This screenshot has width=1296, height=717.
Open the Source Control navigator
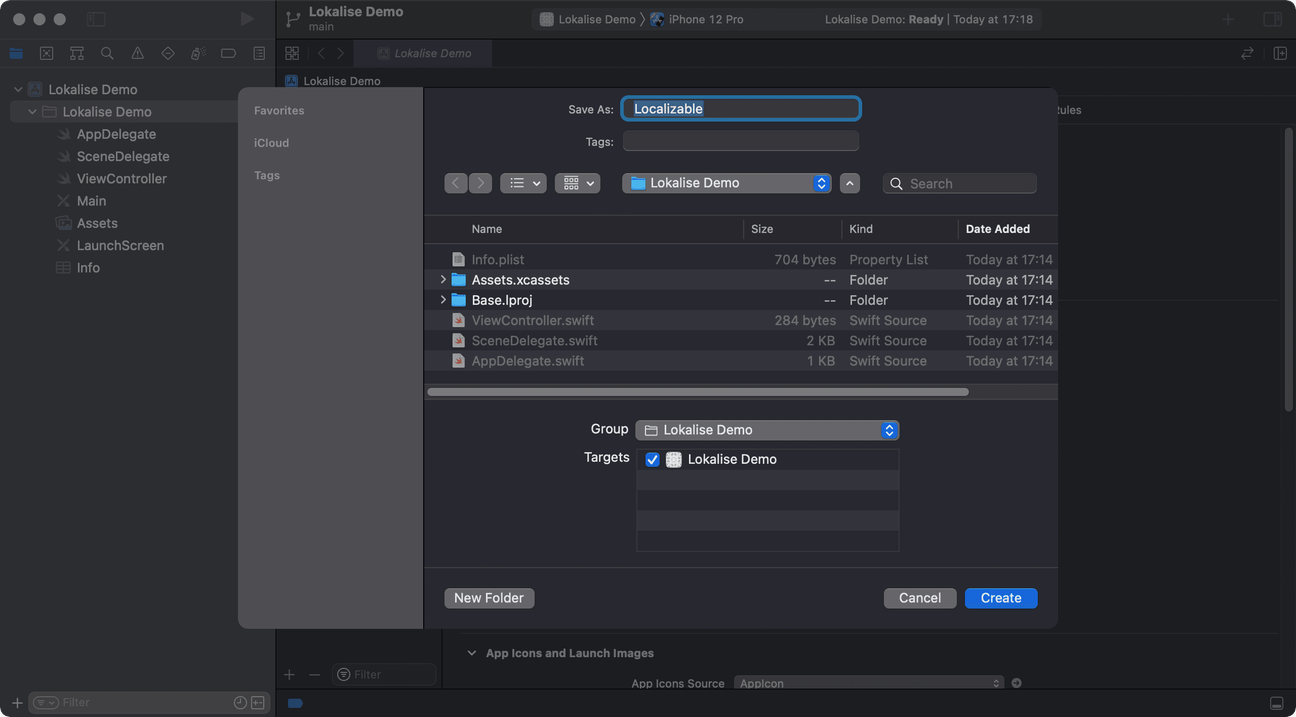pyautogui.click(x=46, y=53)
